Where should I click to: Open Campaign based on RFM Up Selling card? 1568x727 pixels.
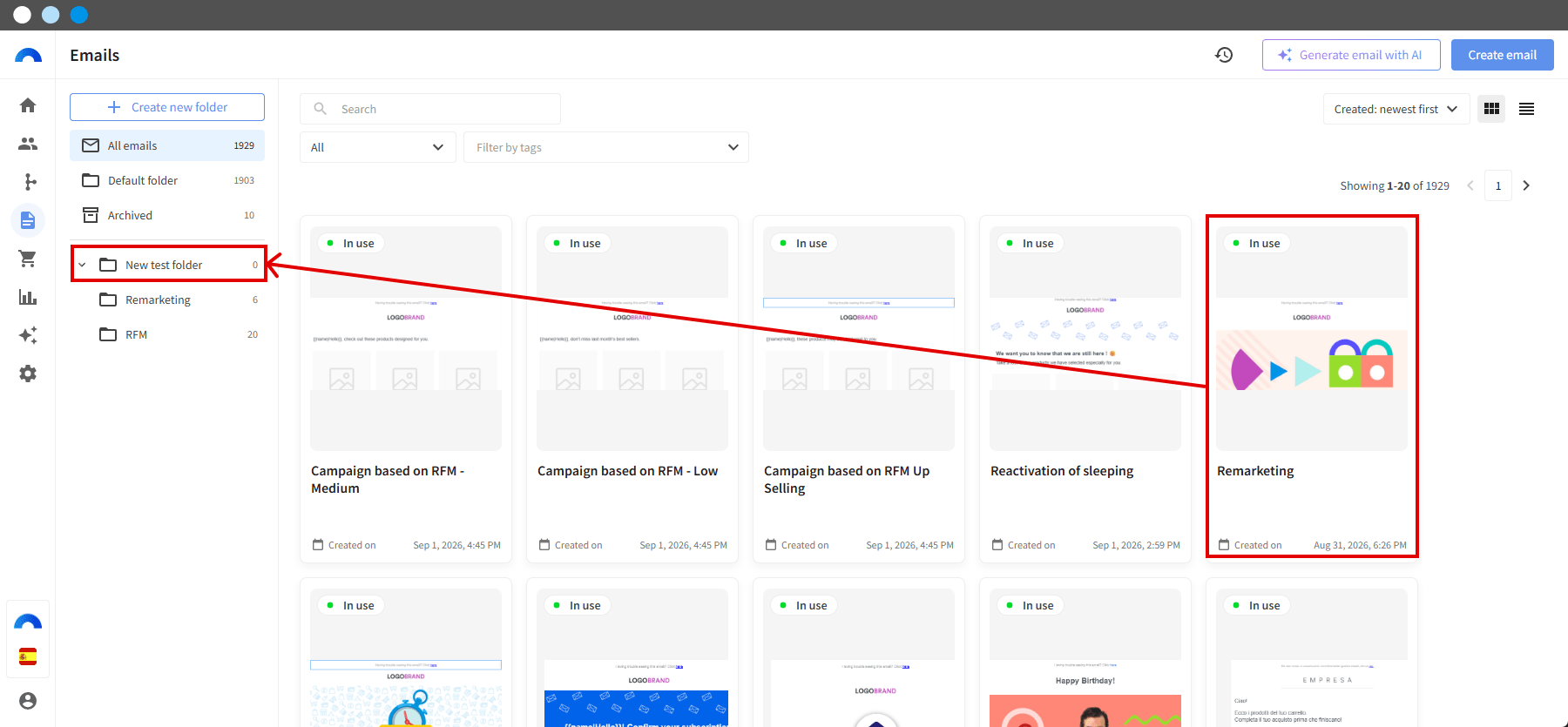coord(859,389)
